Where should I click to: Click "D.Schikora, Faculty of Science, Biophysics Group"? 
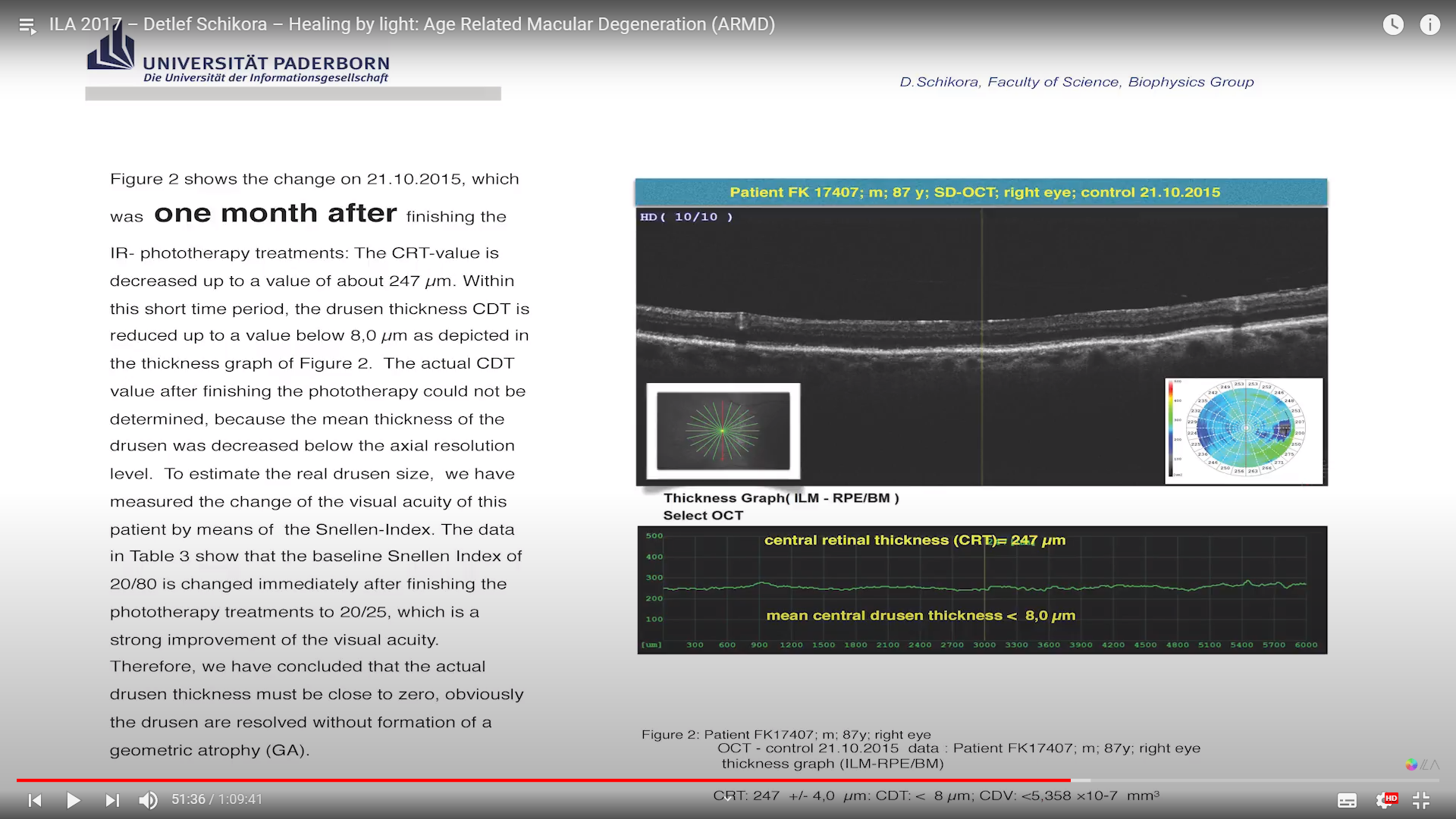[x=1076, y=82]
